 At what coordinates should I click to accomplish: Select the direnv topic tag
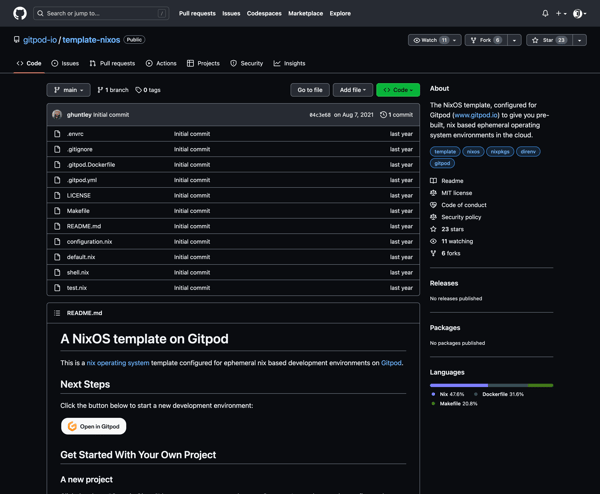(x=528, y=152)
